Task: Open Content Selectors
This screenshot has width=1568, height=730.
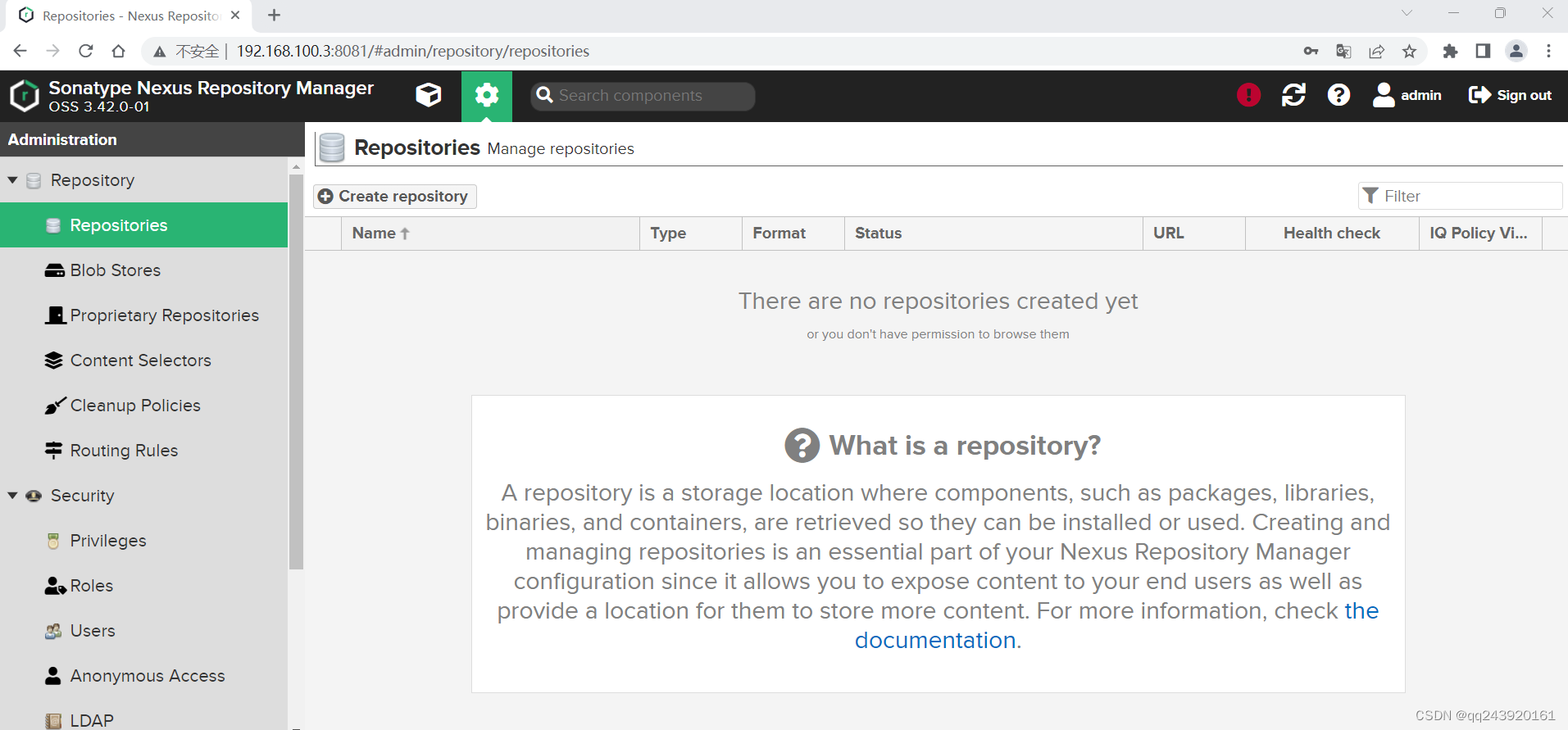Action: pyautogui.click(x=143, y=360)
